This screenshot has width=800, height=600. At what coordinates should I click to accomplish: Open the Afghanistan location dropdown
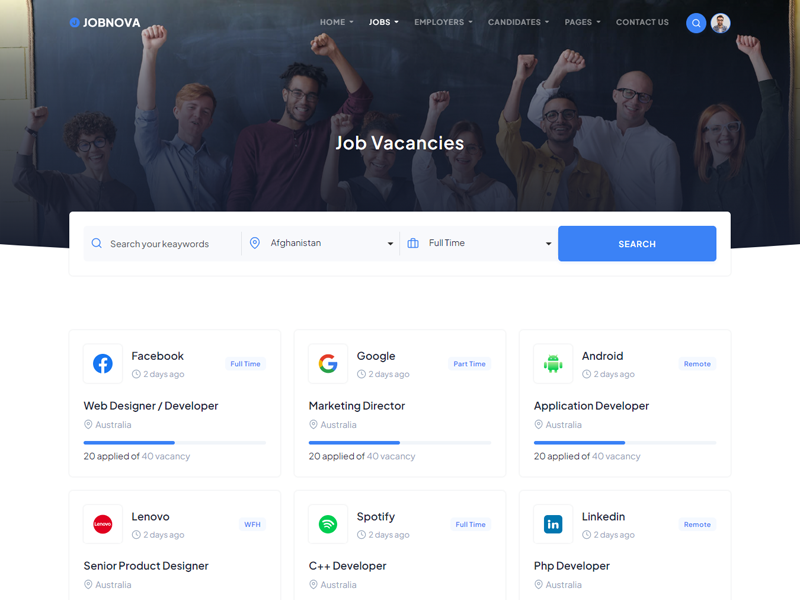coord(321,243)
